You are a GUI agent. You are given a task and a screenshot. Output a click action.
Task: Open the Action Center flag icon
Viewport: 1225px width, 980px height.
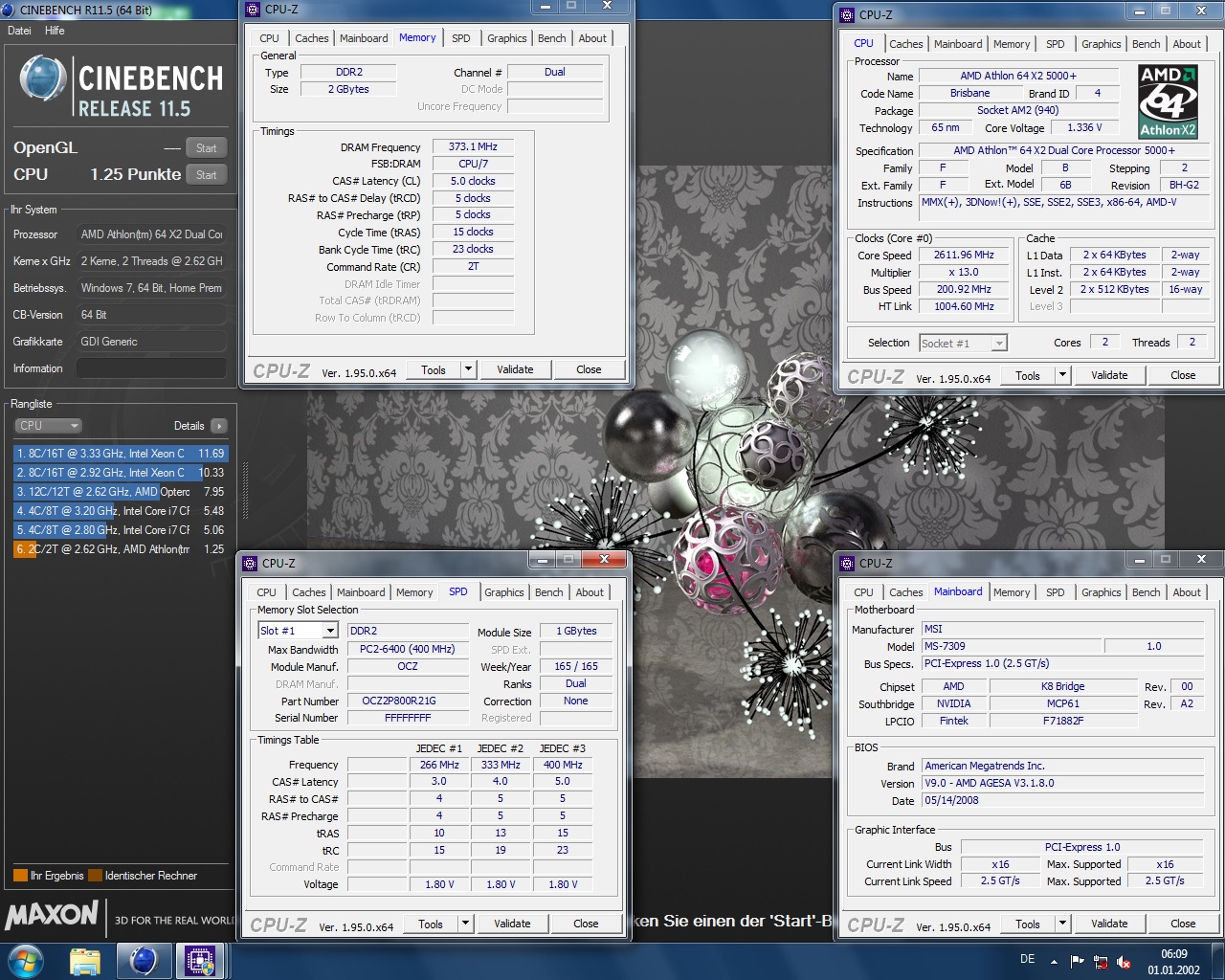1078,961
